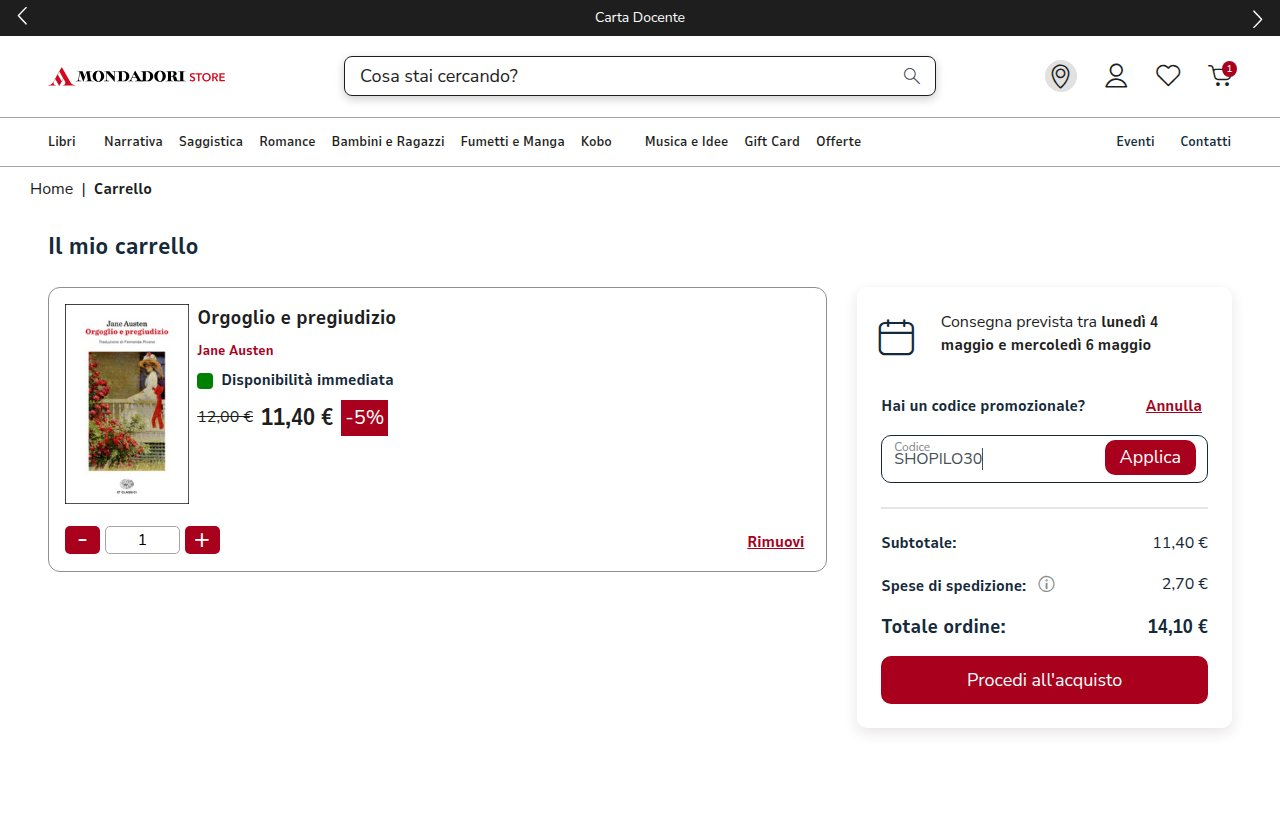The width and height of the screenshot is (1280, 832).
Task: Click the next banner arrow in top bar
Action: [x=1257, y=19]
